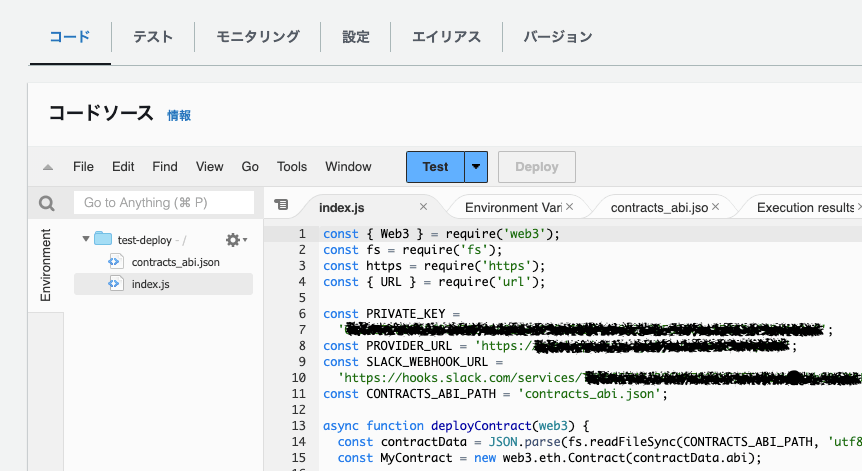
Task: Select contracts_abi.json in the file tree
Action: (x=175, y=262)
